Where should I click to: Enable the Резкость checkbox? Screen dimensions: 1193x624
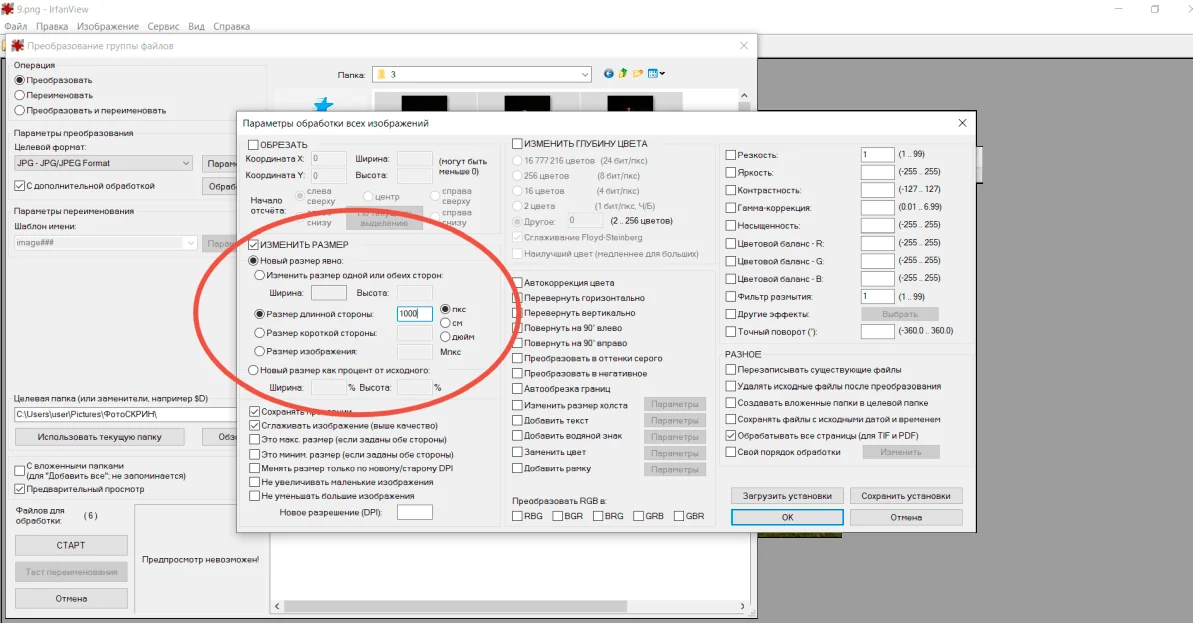coord(730,155)
